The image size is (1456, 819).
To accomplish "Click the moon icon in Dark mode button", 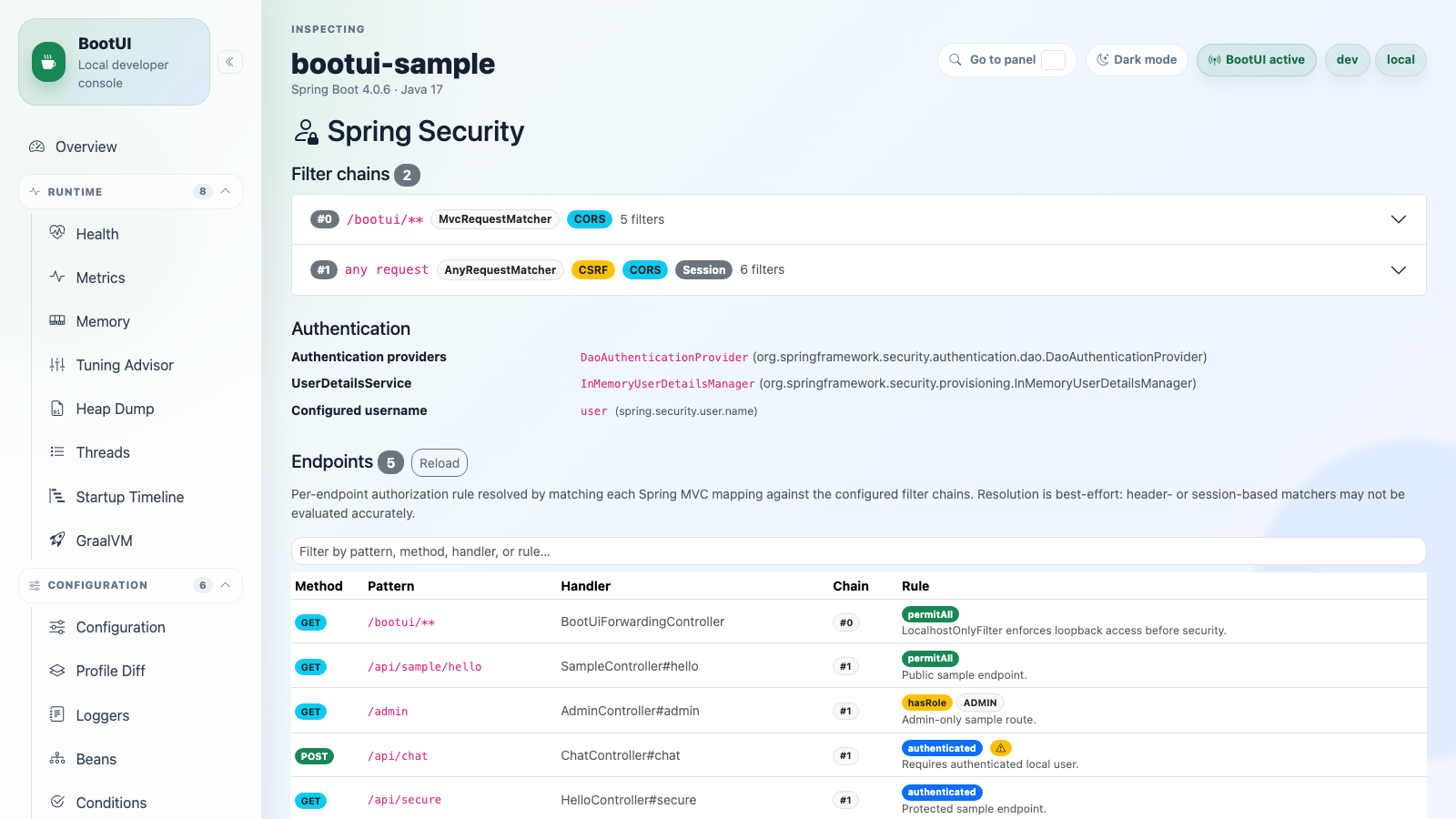I will click(1103, 60).
